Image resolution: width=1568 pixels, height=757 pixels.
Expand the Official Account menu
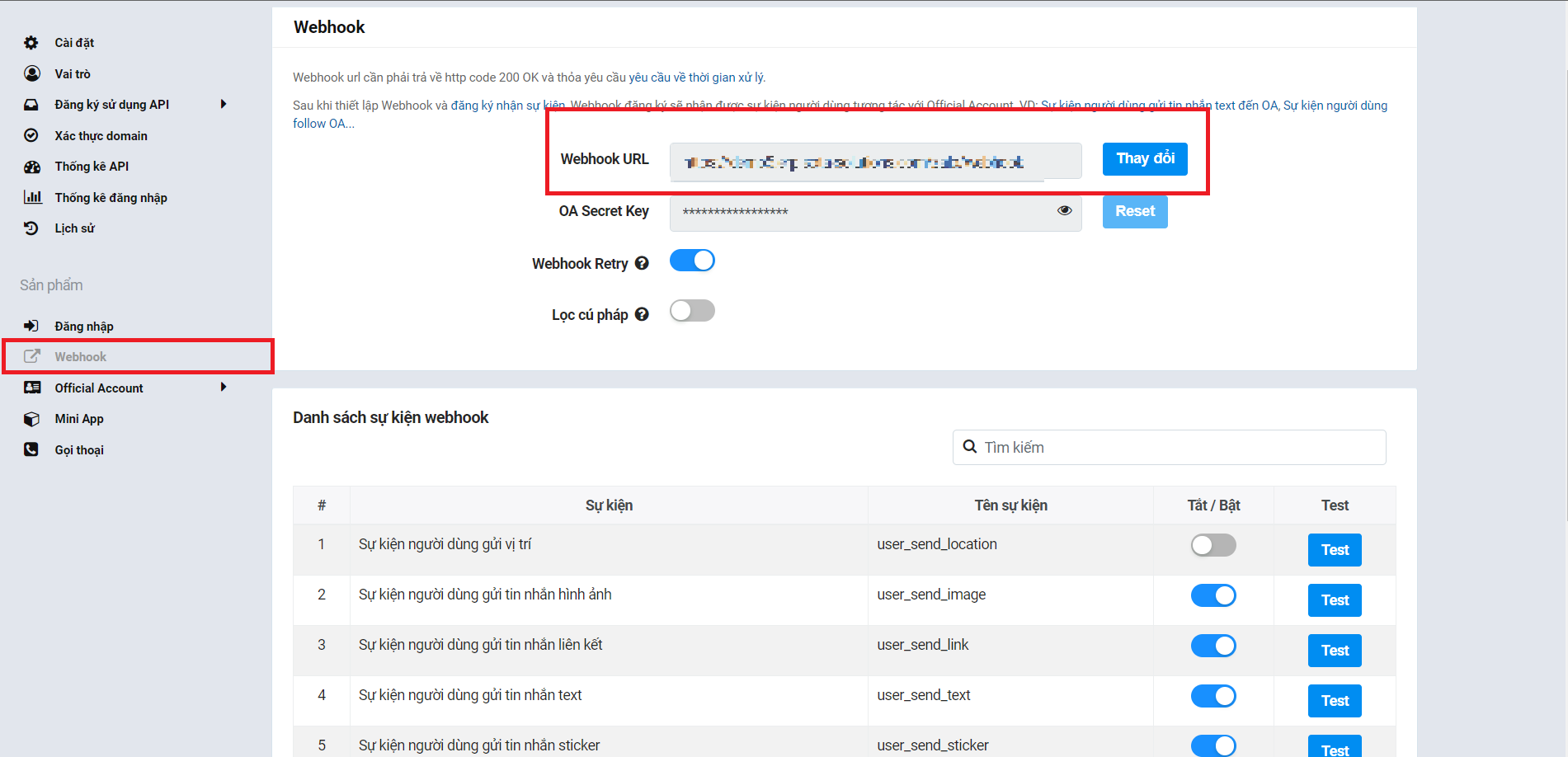[223, 387]
